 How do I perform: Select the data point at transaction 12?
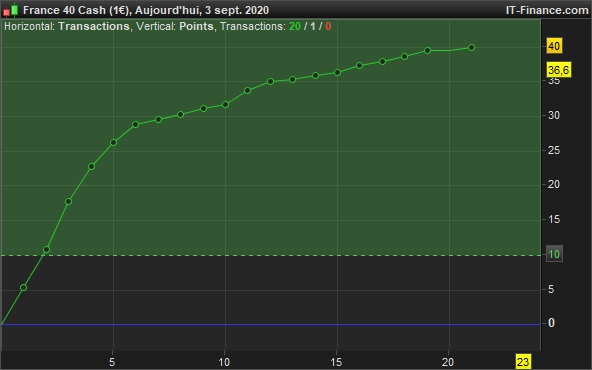point(270,82)
